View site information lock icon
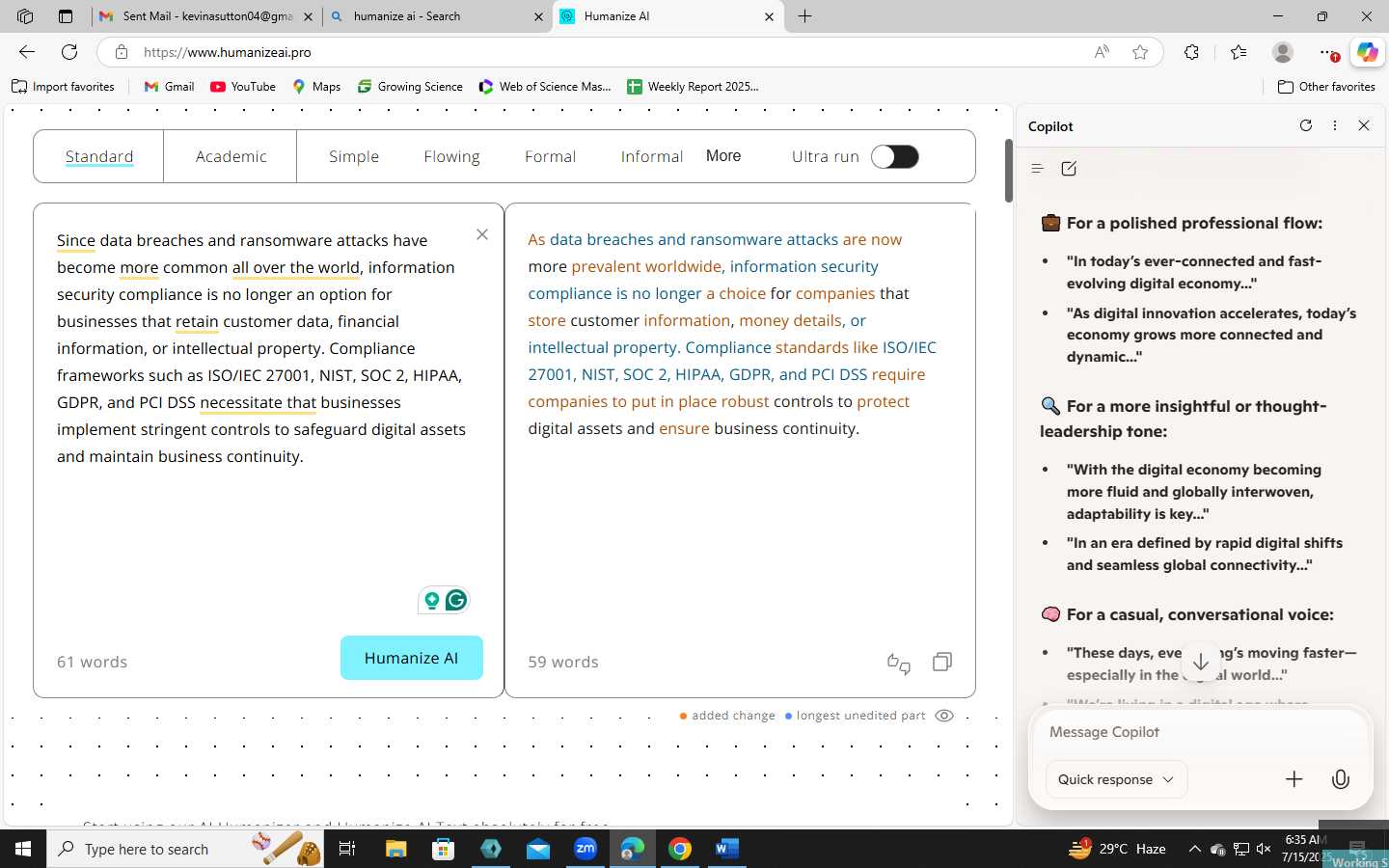This screenshot has height=868, width=1389. [121, 52]
